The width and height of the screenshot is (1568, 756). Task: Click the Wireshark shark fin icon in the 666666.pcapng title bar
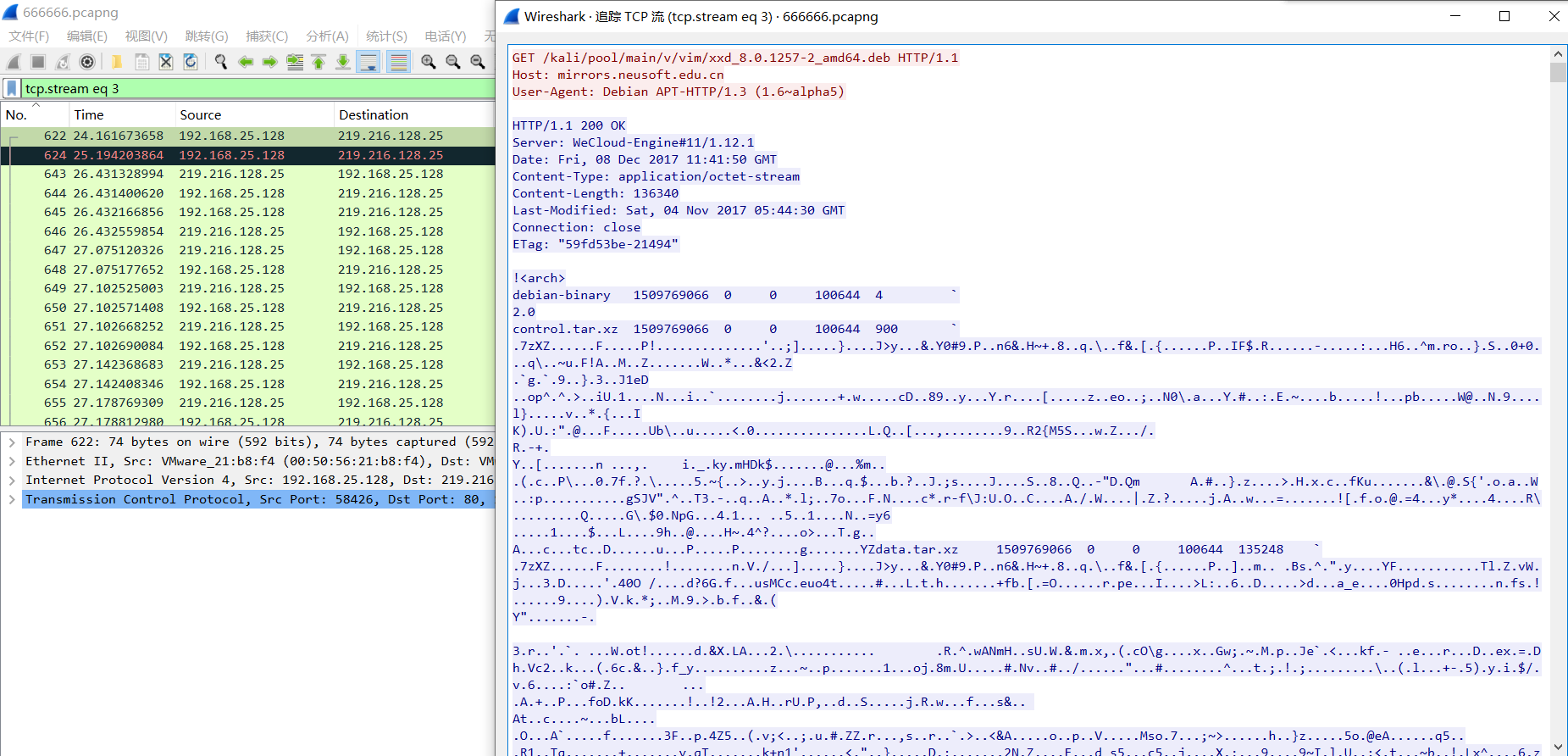pos(10,13)
